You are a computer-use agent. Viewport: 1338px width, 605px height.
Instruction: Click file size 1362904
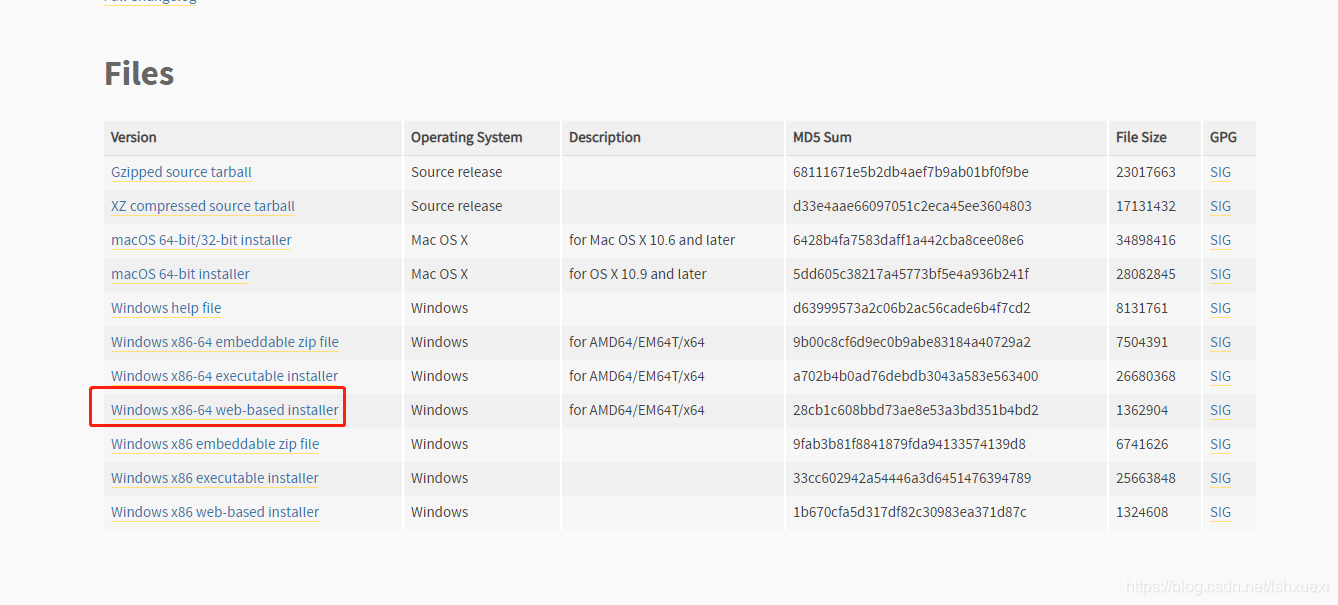point(1142,410)
